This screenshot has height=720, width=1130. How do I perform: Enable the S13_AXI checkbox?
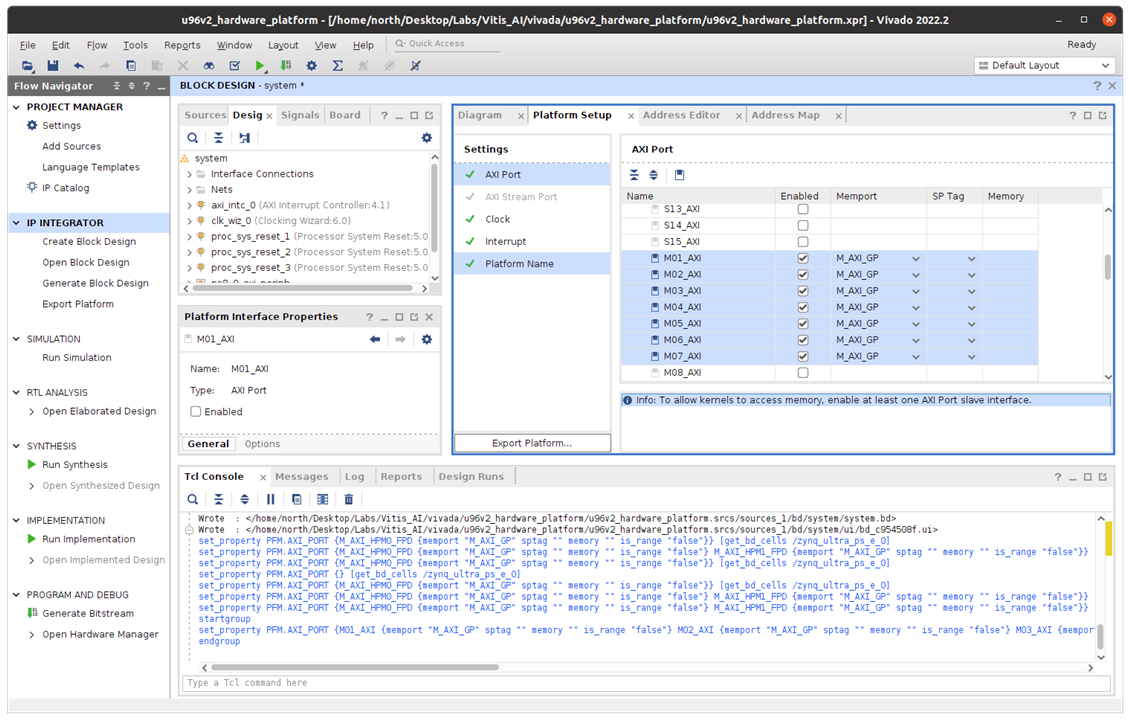click(x=803, y=209)
